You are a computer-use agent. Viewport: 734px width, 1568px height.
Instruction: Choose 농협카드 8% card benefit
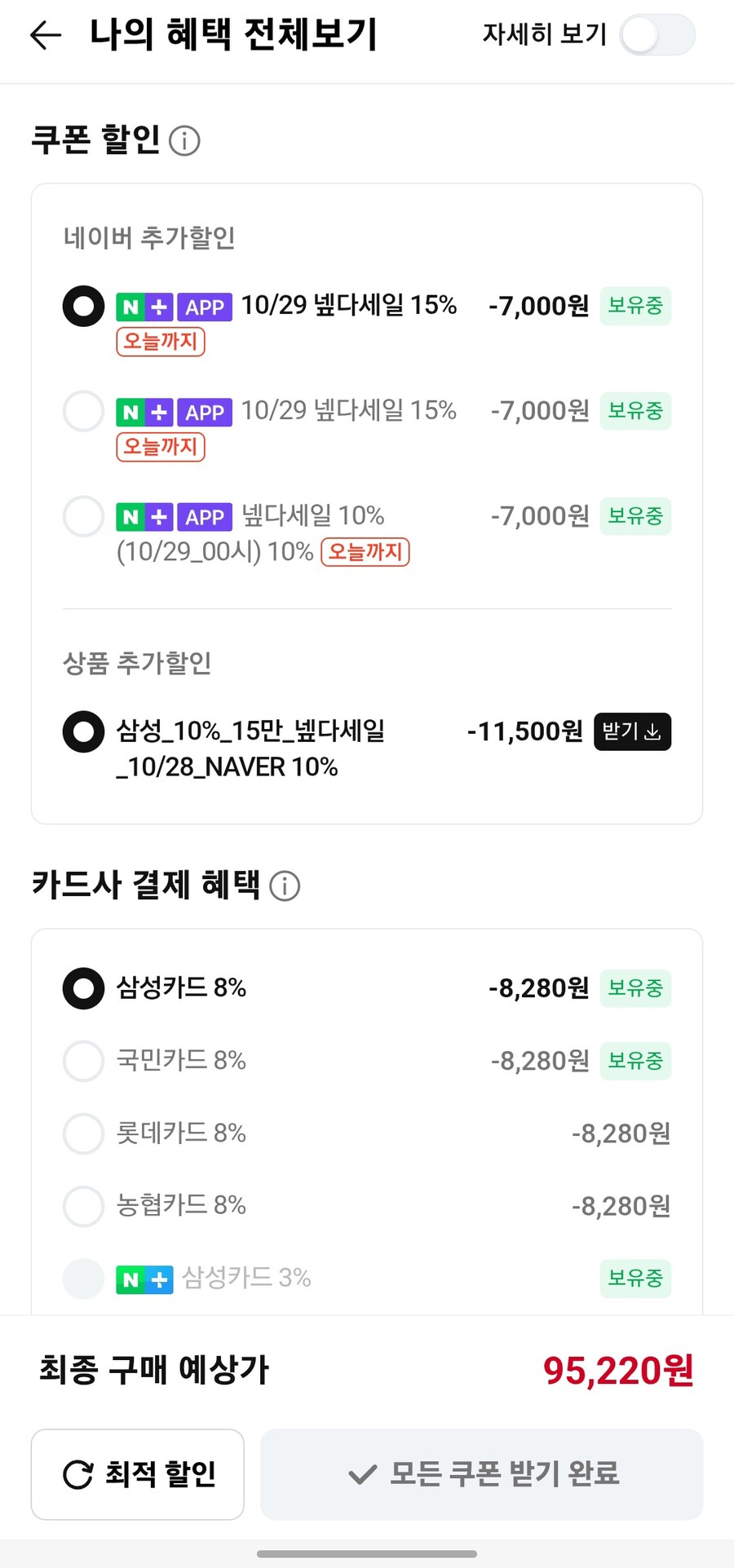[84, 1206]
